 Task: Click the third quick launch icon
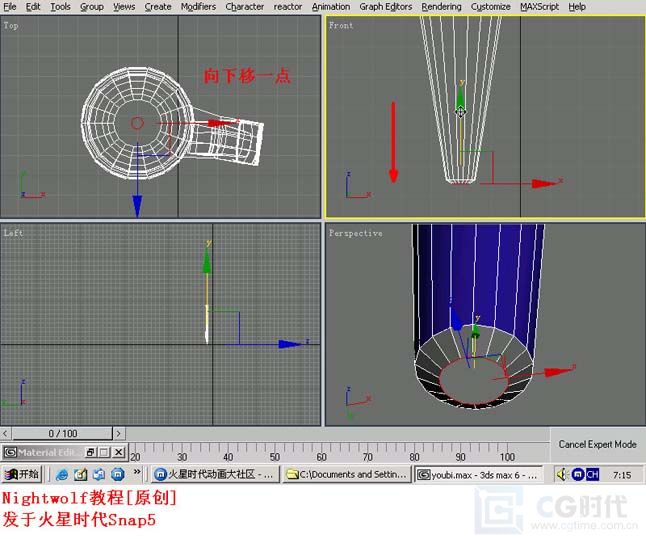pos(99,475)
